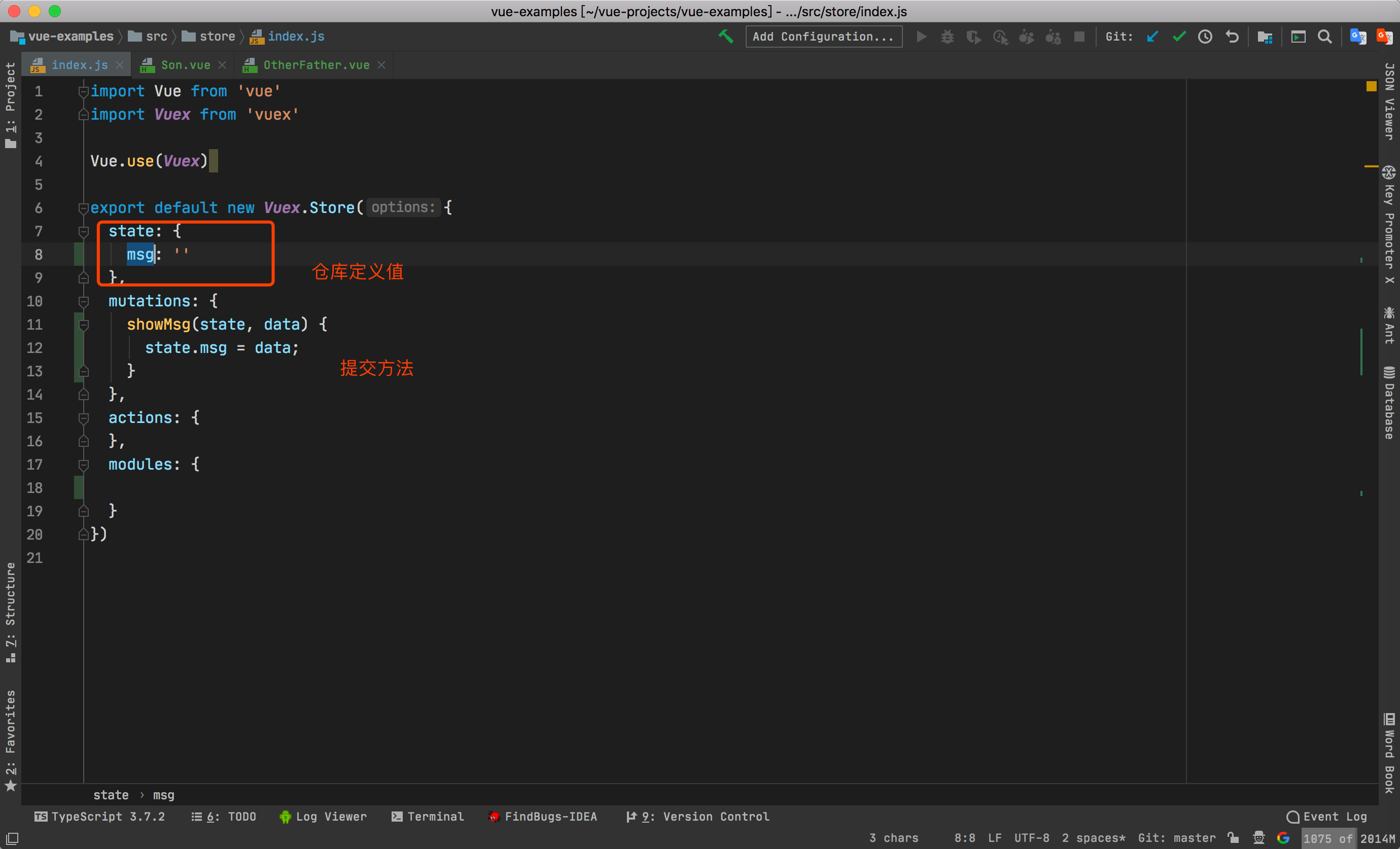Click the Debug bug icon
This screenshot has height=849, width=1400.
pyautogui.click(x=947, y=37)
